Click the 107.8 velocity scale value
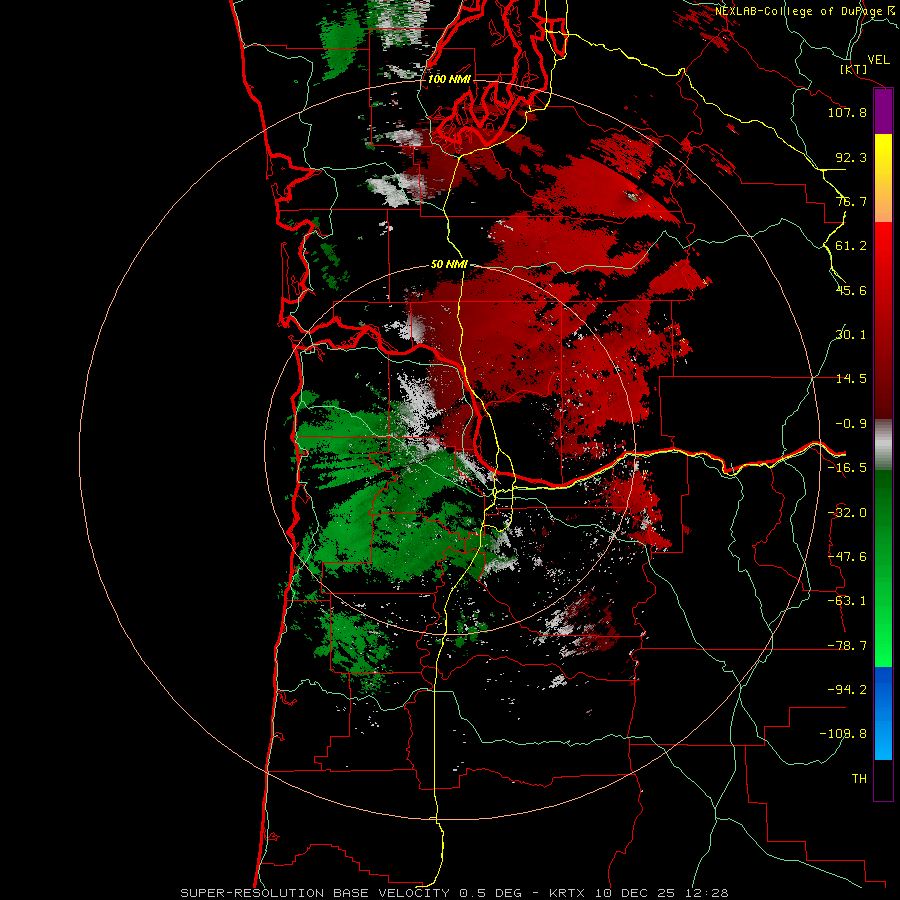The width and height of the screenshot is (900, 900). point(847,112)
